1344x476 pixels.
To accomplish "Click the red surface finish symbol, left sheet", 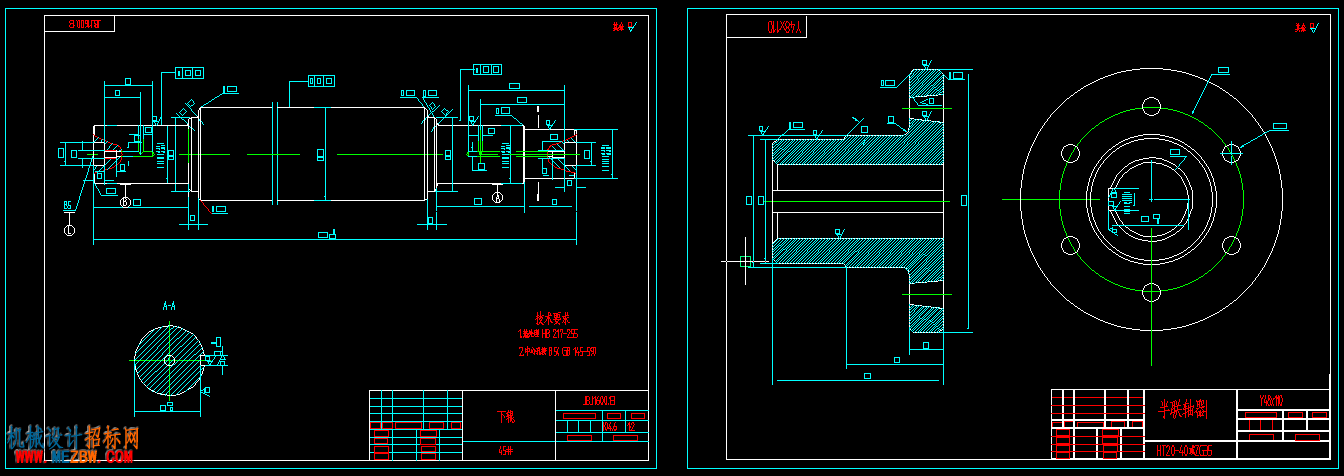I will coord(623,28).
